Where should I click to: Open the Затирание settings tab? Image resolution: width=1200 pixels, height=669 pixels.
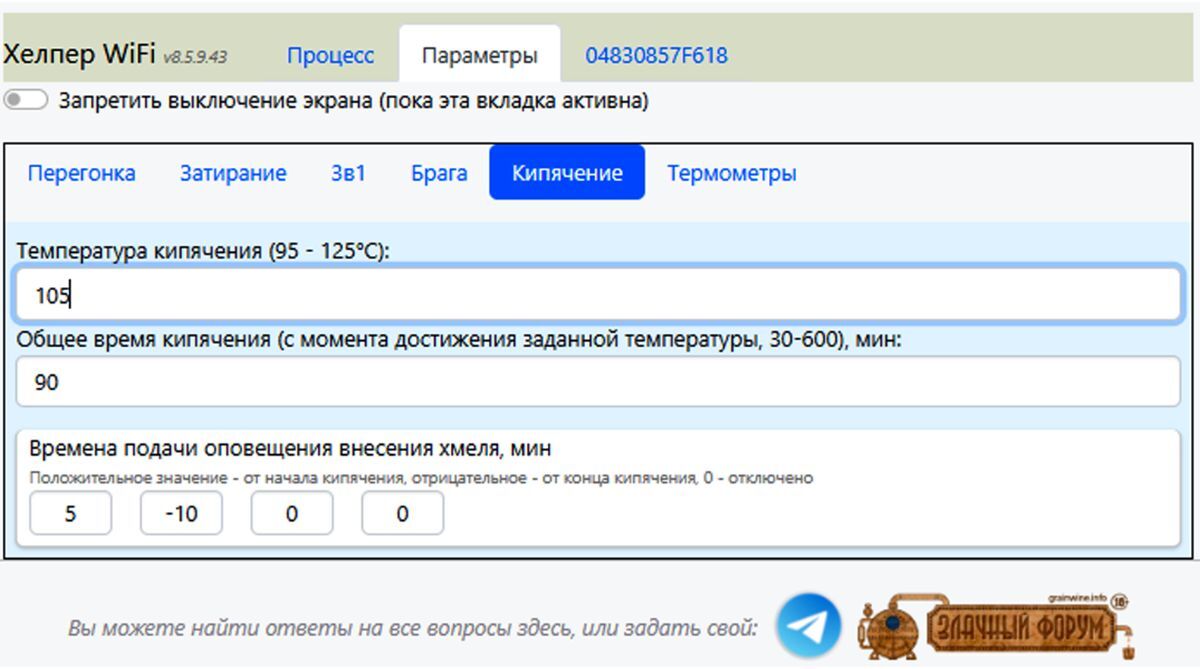pyautogui.click(x=233, y=173)
